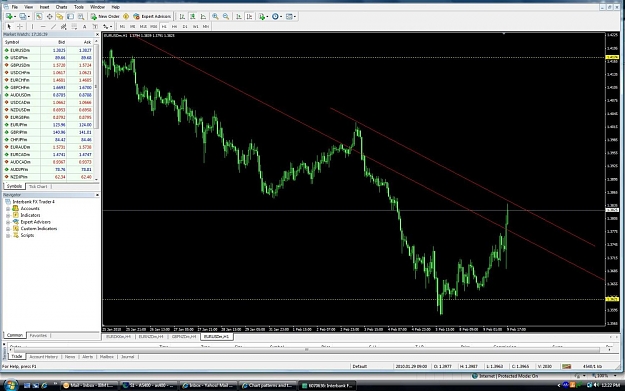Switch to line chart mode icon

coord(203,16)
